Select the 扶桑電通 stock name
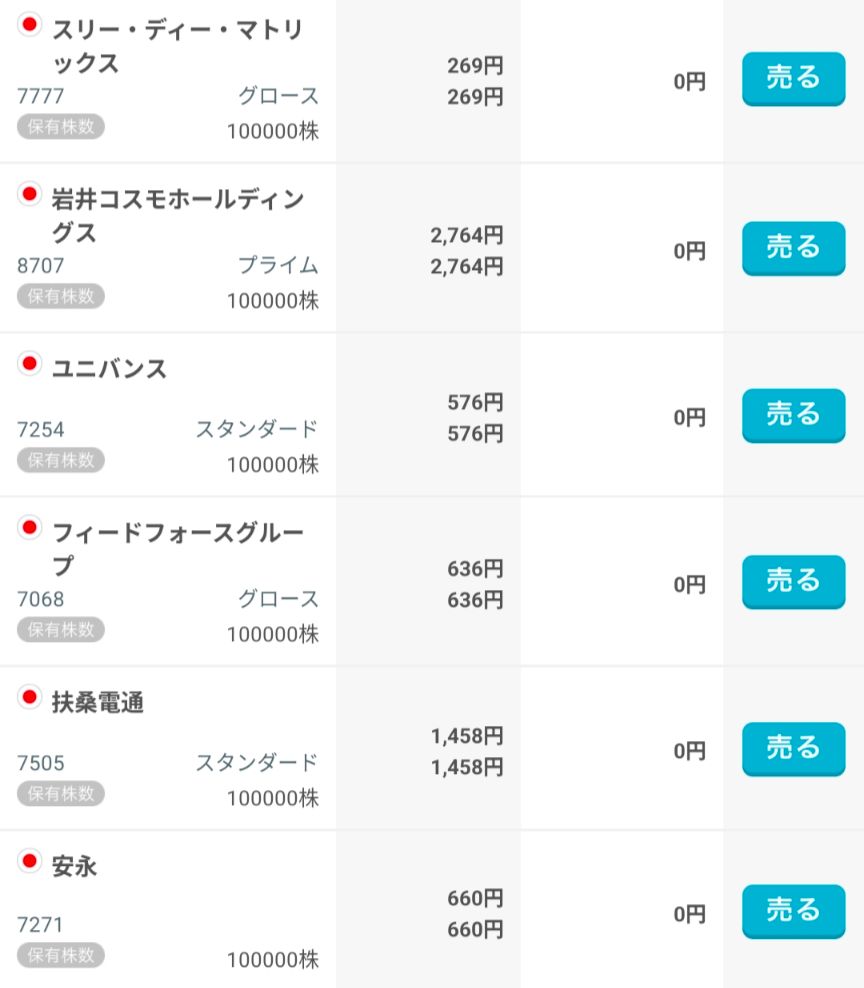 pos(98,703)
